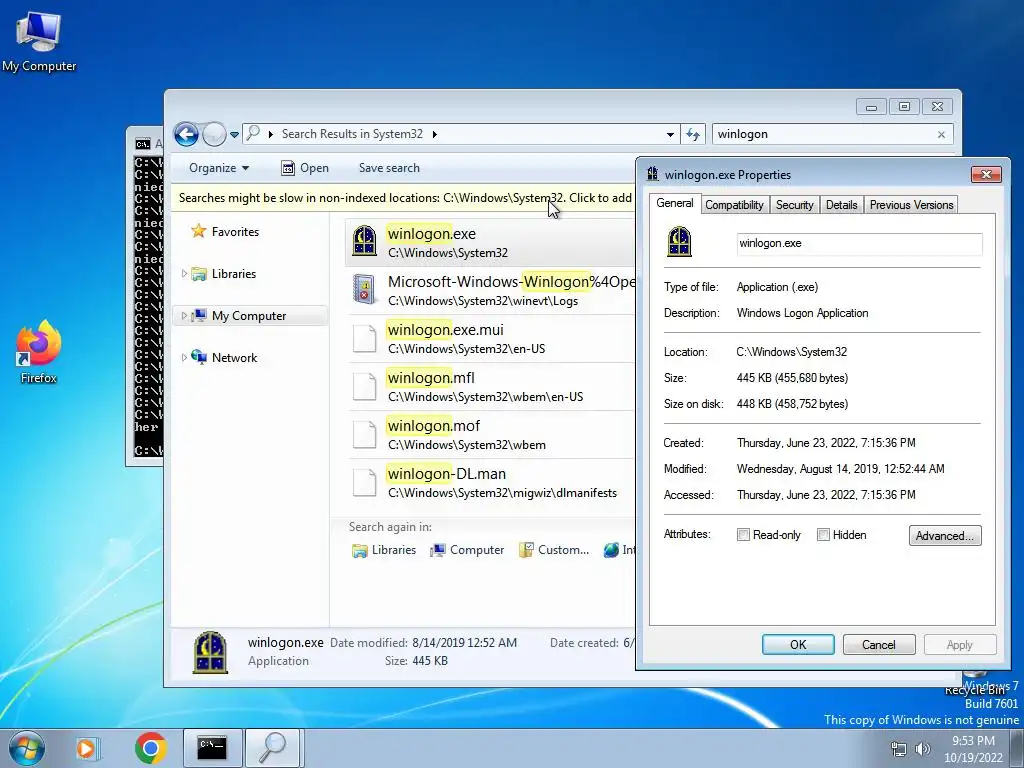
Task: Open My Computer desktop icon
Action: tap(39, 40)
